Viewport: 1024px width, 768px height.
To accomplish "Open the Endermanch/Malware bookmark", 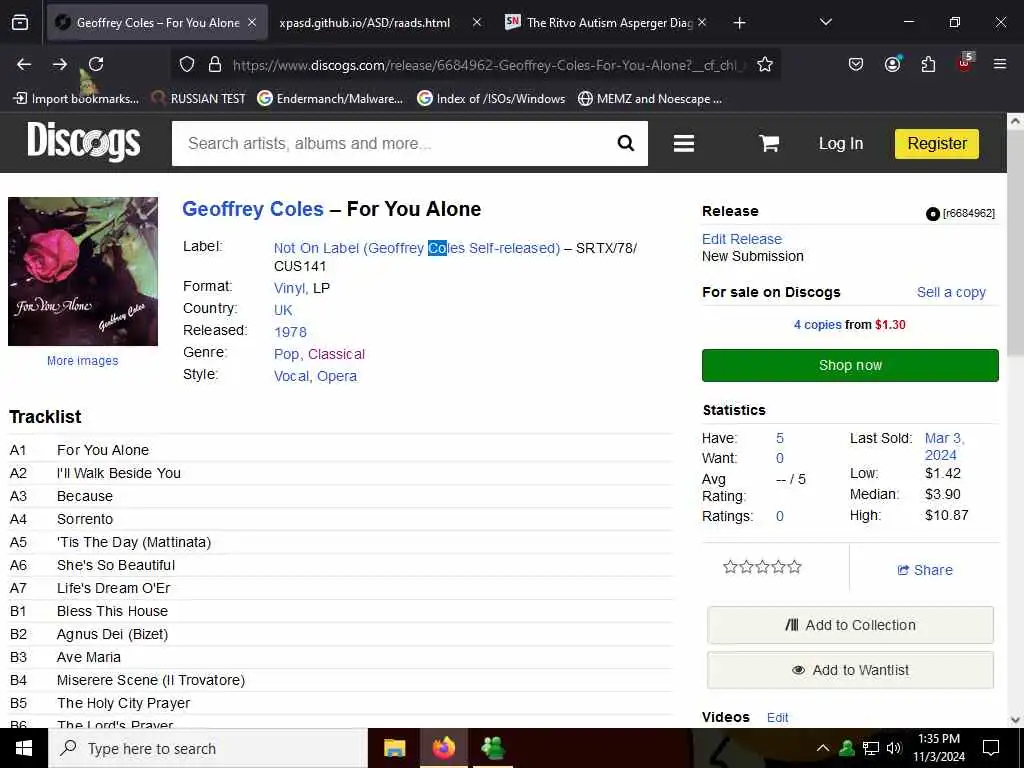I will point(330,99).
